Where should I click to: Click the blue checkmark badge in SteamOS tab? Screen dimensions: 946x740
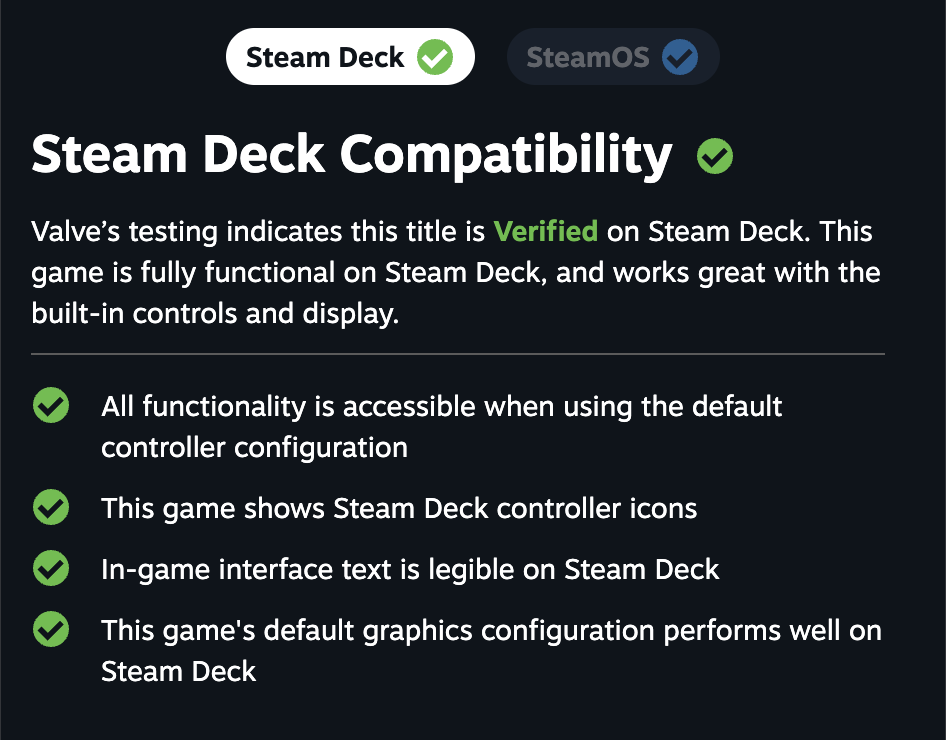point(681,58)
